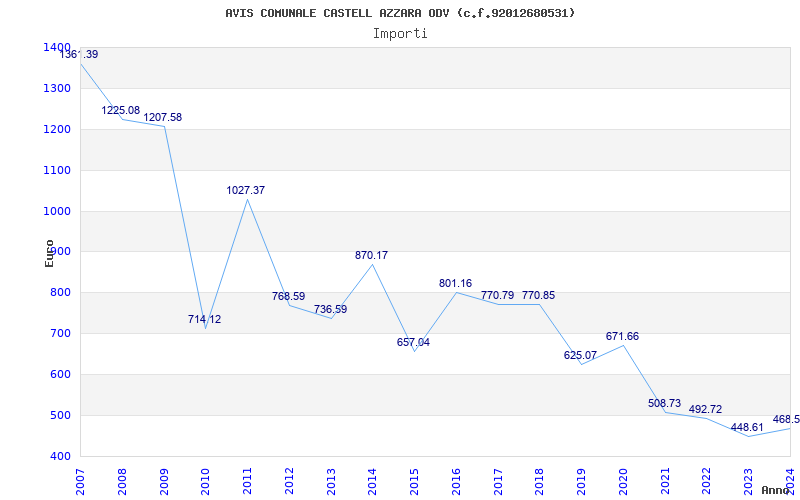Click the 2014 x-axis year label
This screenshot has height=500, width=800.
click(x=372, y=482)
